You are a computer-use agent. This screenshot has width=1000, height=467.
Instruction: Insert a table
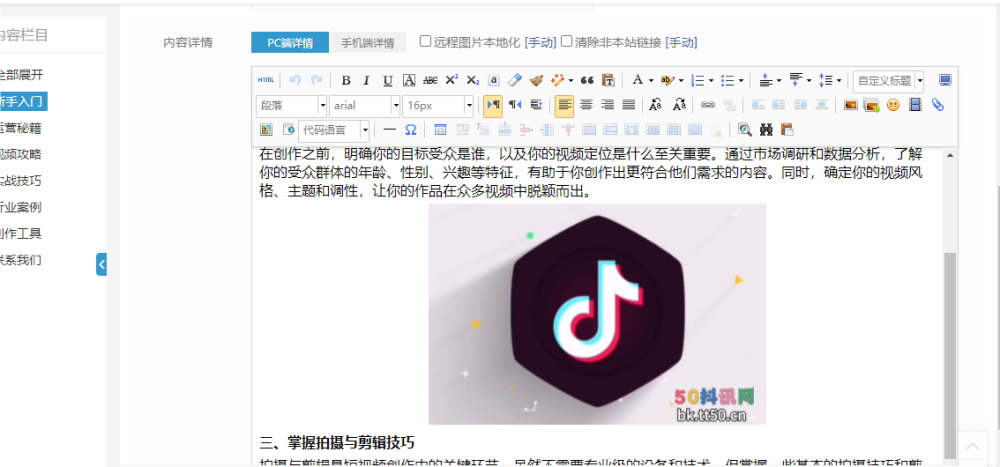(x=440, y=130)
